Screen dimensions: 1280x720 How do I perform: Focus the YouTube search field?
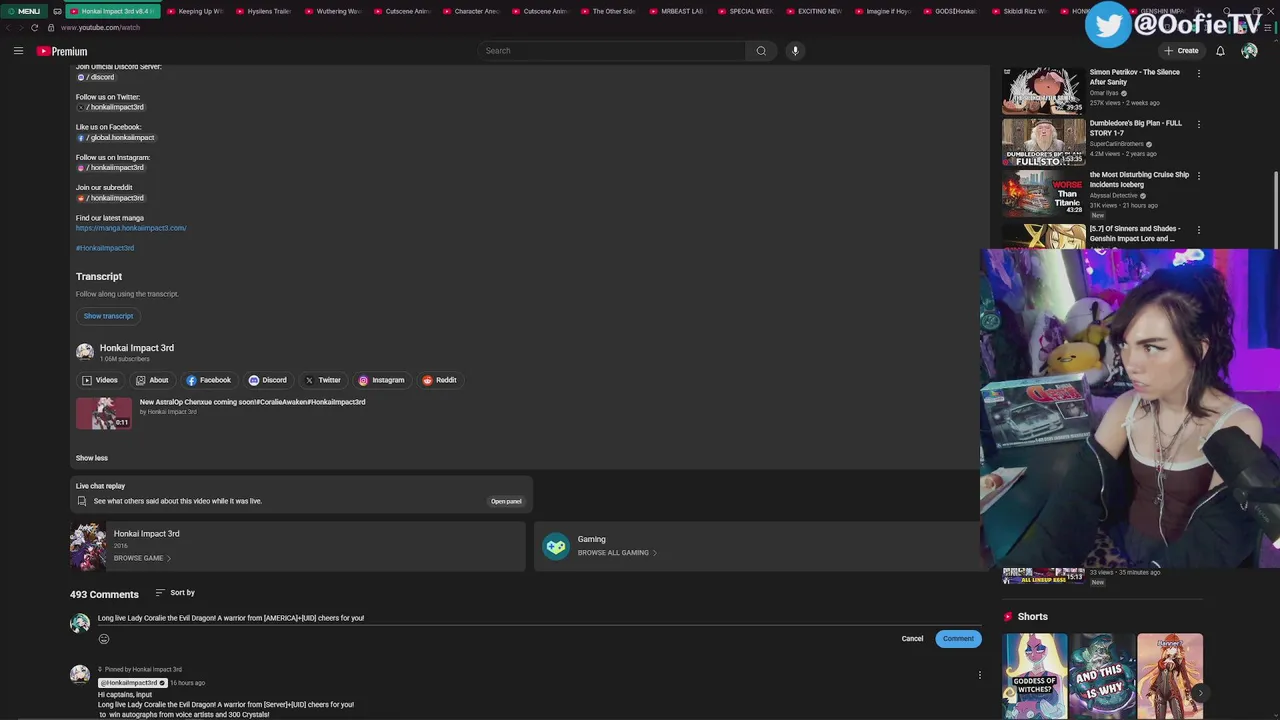click(x=611, y=51)
